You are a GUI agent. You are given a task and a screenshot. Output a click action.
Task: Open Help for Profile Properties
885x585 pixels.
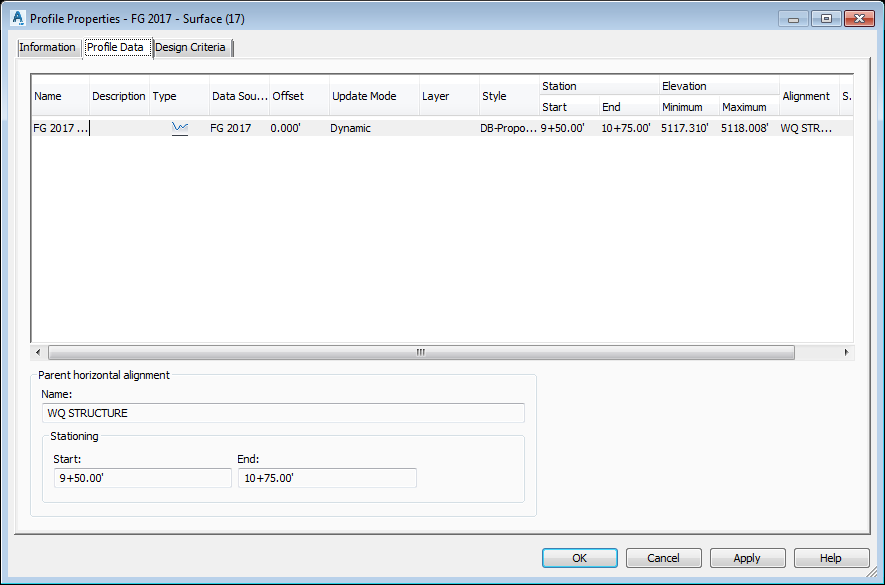pyautogui.click(x=831, y=558)
